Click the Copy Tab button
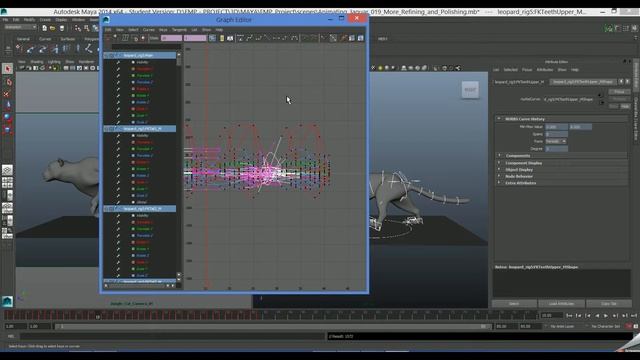Viewport: 640px width, 360px height. tap(609, 304)
